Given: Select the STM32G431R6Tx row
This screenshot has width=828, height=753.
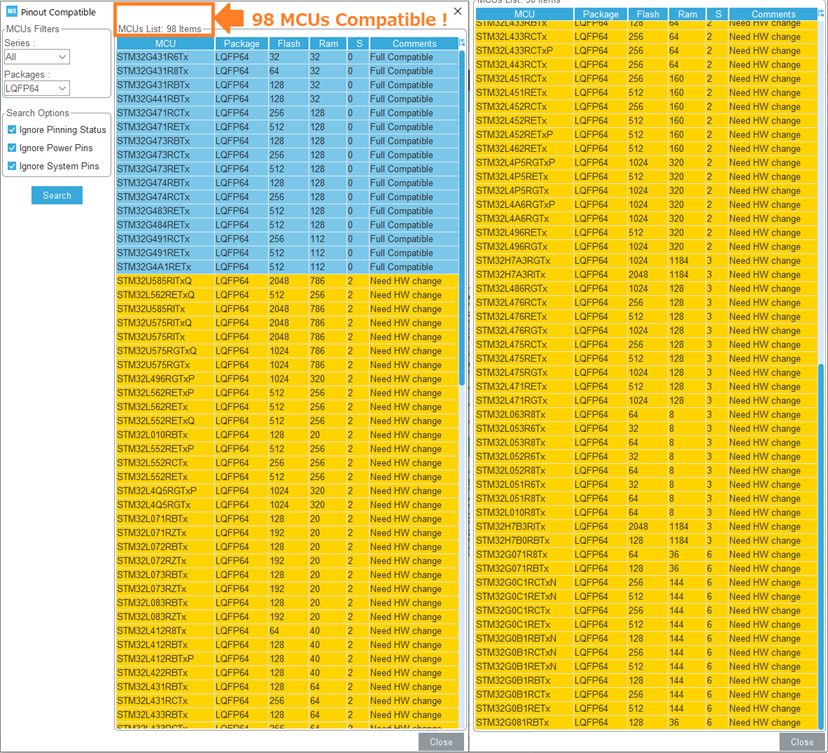Looking at the screenshot, I should tap(287, 57).
